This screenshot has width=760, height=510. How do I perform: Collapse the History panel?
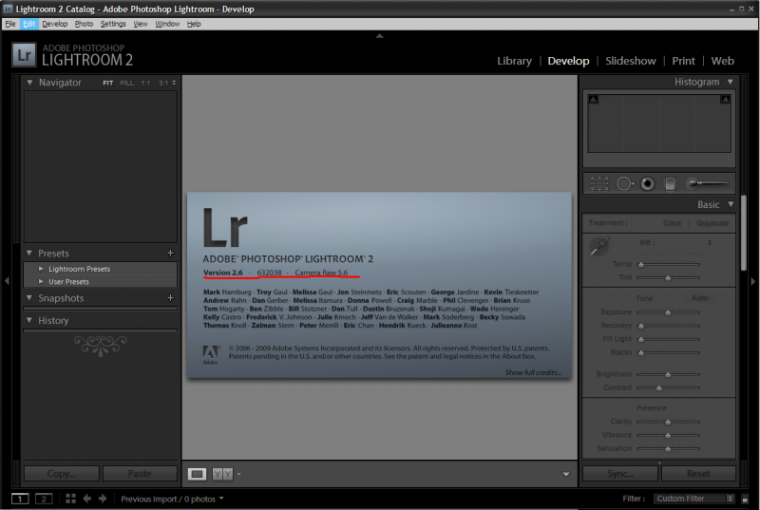point(30,321)
